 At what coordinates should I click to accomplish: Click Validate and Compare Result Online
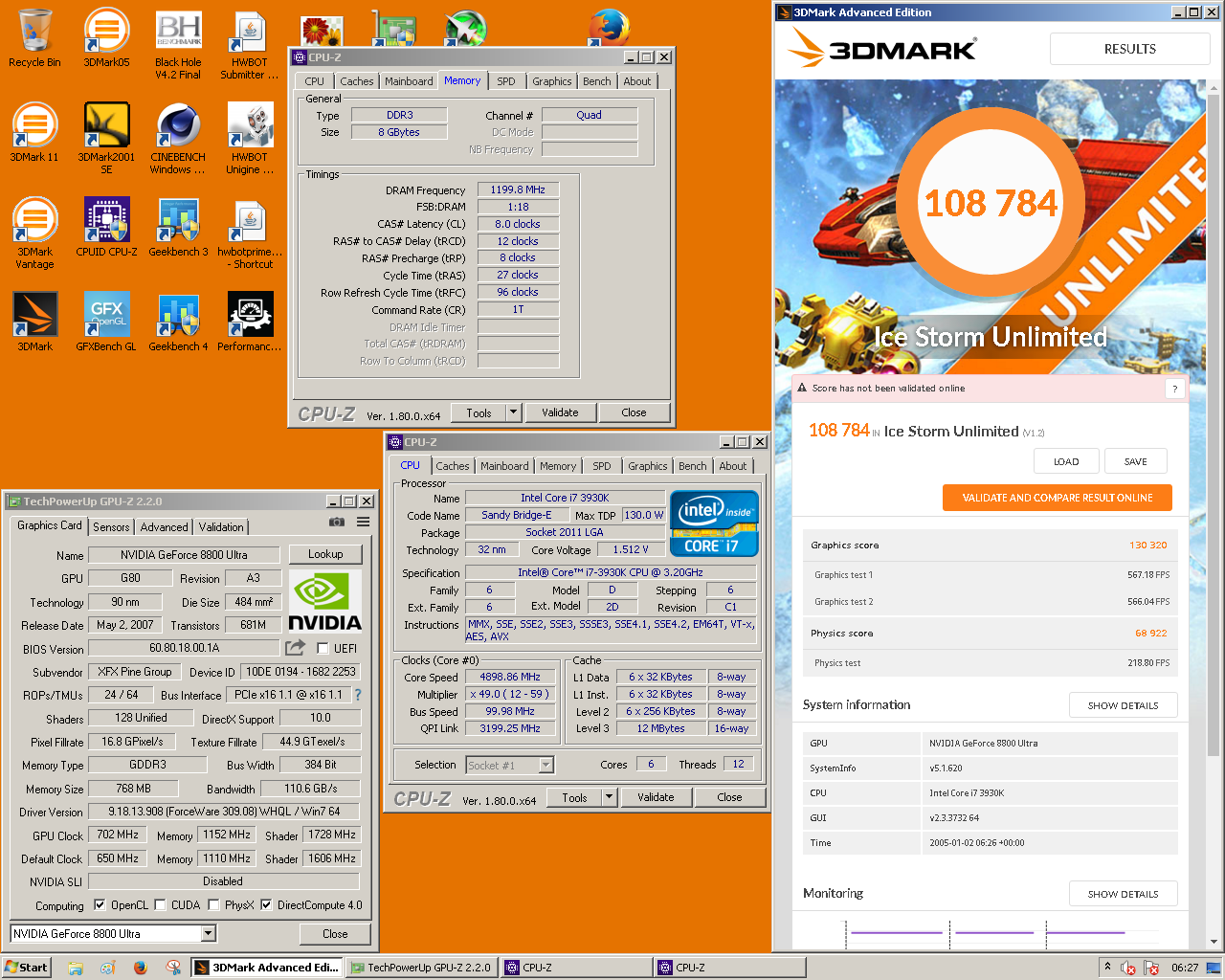point(1058,498)
